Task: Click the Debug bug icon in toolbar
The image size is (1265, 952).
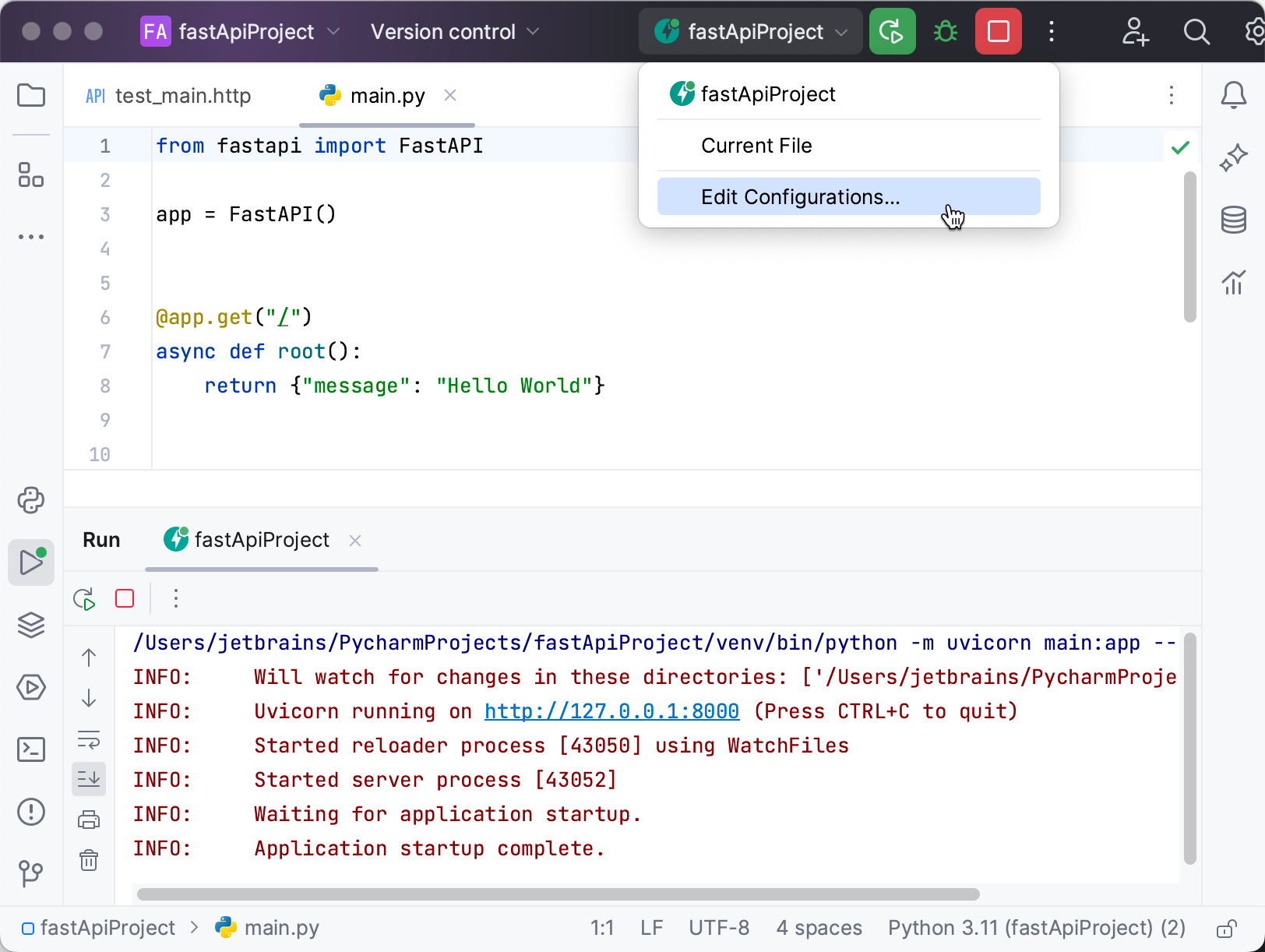Action: [945, 32]
